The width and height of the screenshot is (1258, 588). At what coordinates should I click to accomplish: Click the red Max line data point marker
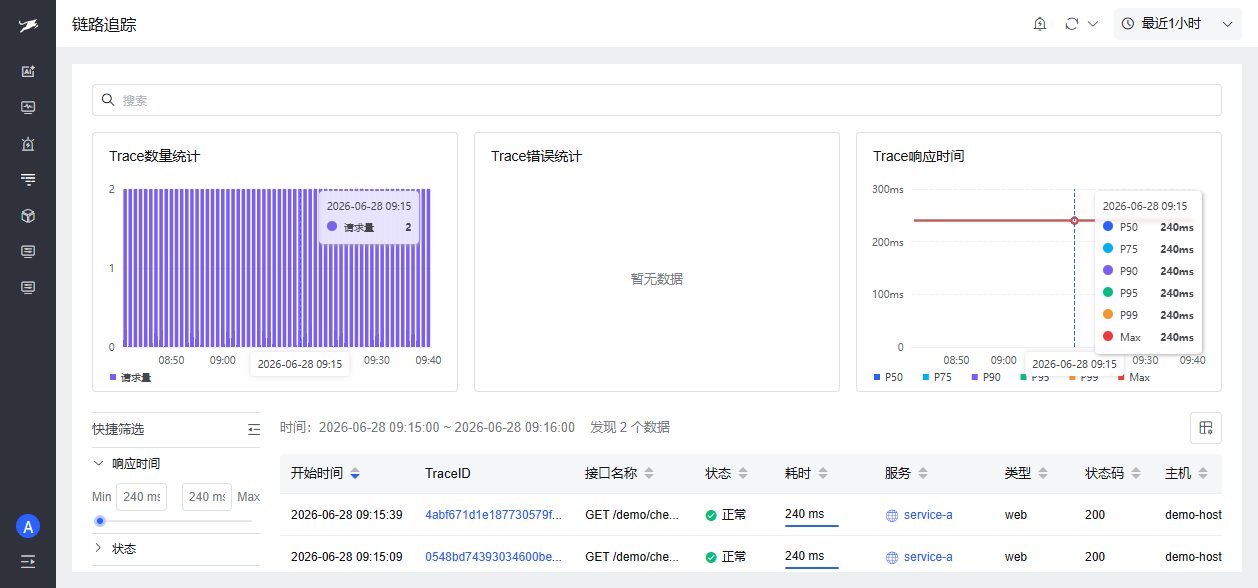pyautogui.click(x=1074, y=220)
